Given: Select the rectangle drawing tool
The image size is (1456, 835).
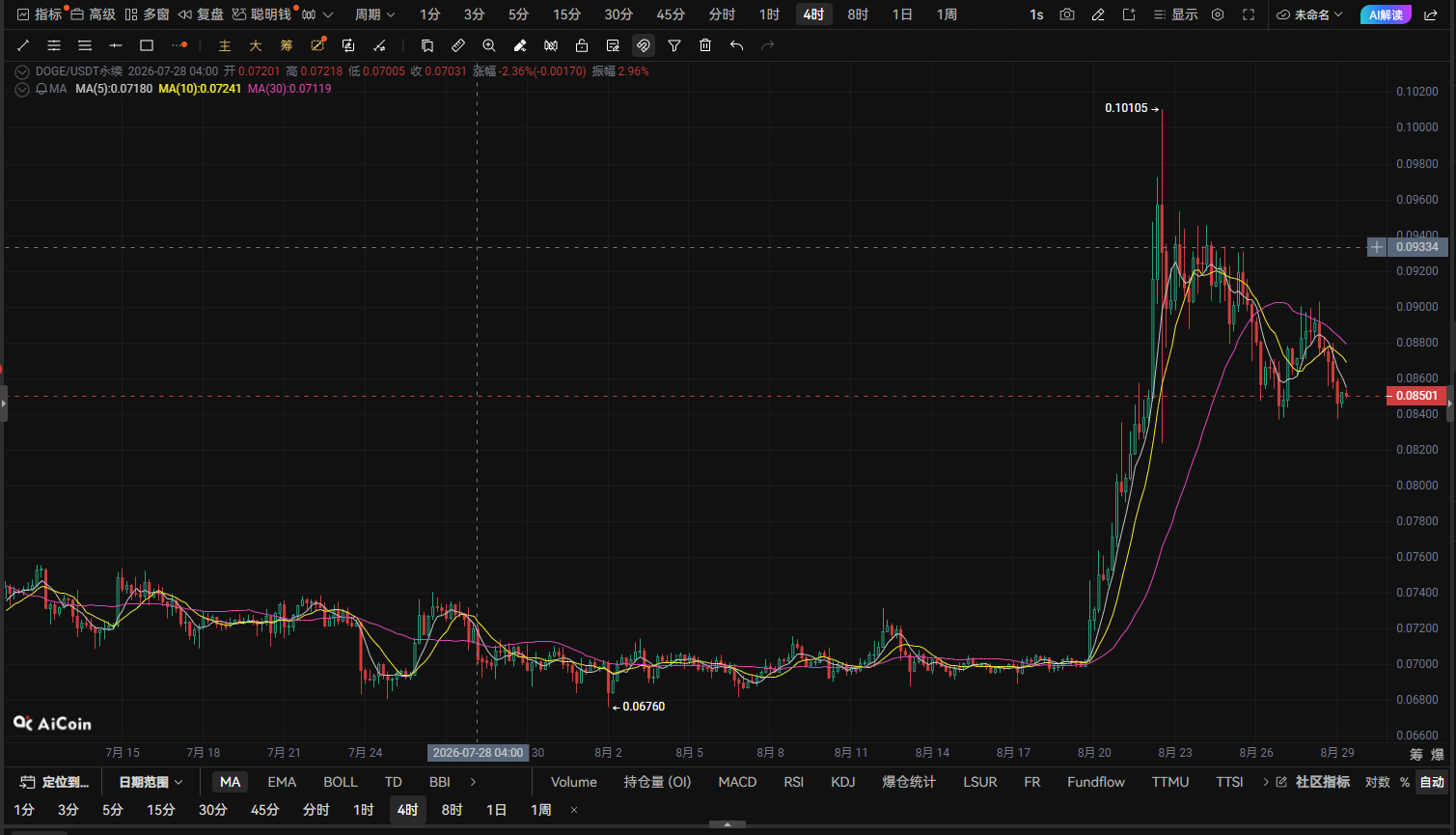Looking at the screenshot, I should (x=147, y=45).
